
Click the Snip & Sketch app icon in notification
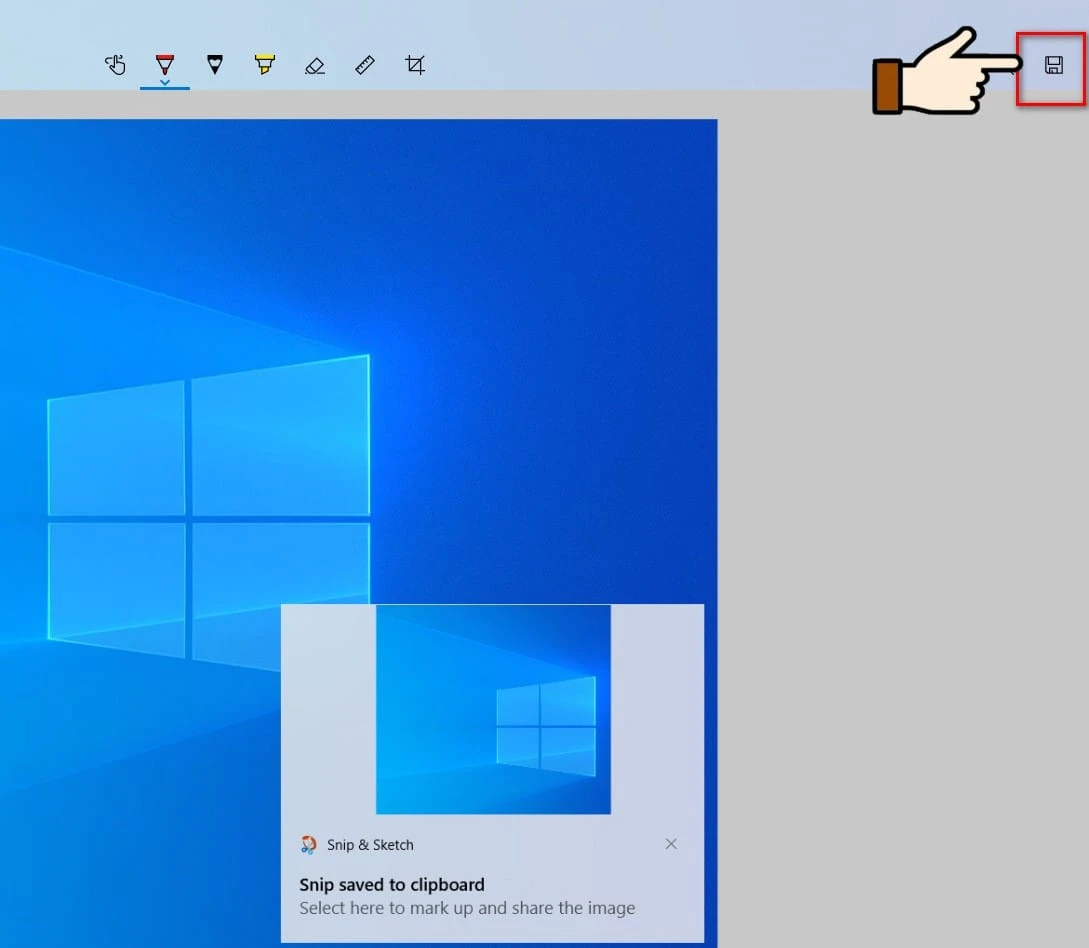309,845
